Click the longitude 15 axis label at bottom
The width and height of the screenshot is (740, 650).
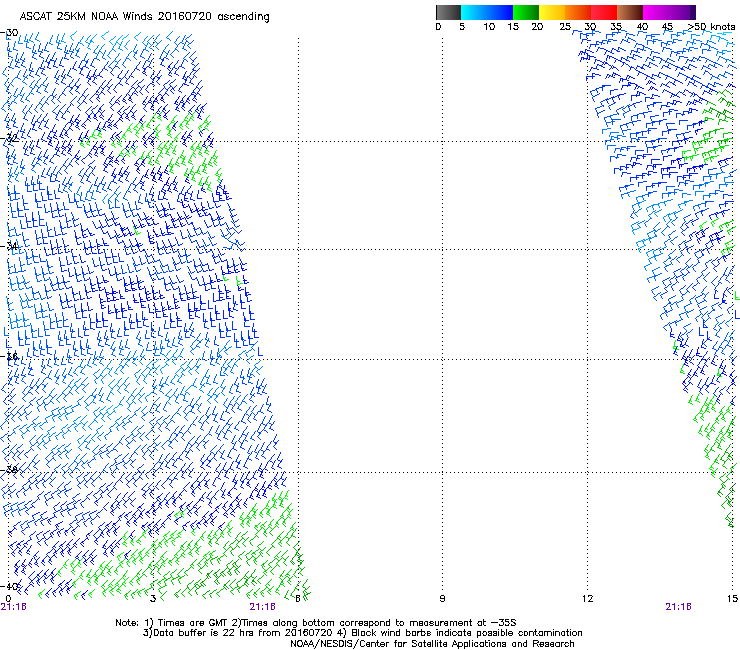pyautogui.click(x=732, y=599)
